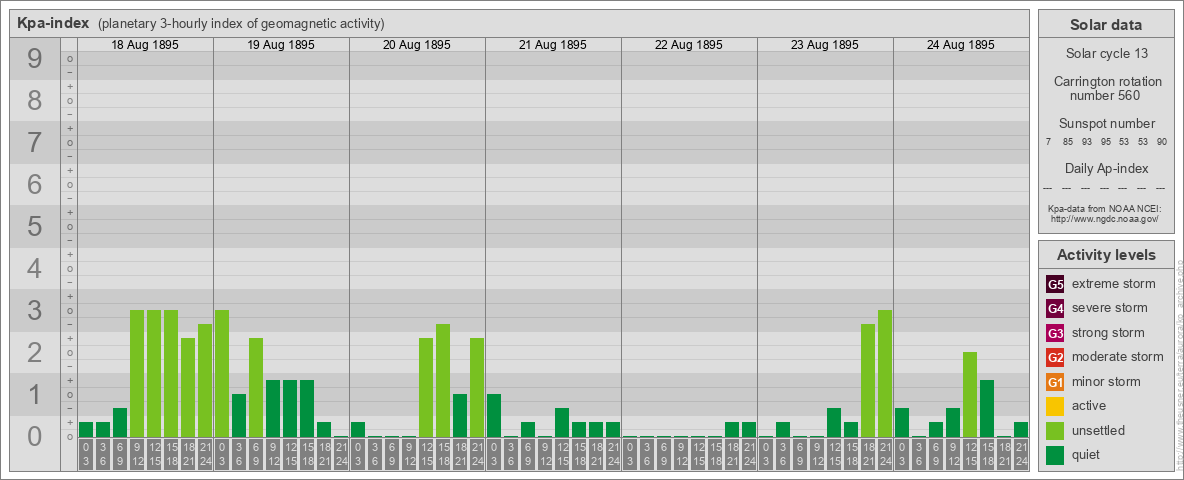Click the '21 Aug 1895' date header
The height and width of the screenshot is (480, 1184).
(553, 45)
